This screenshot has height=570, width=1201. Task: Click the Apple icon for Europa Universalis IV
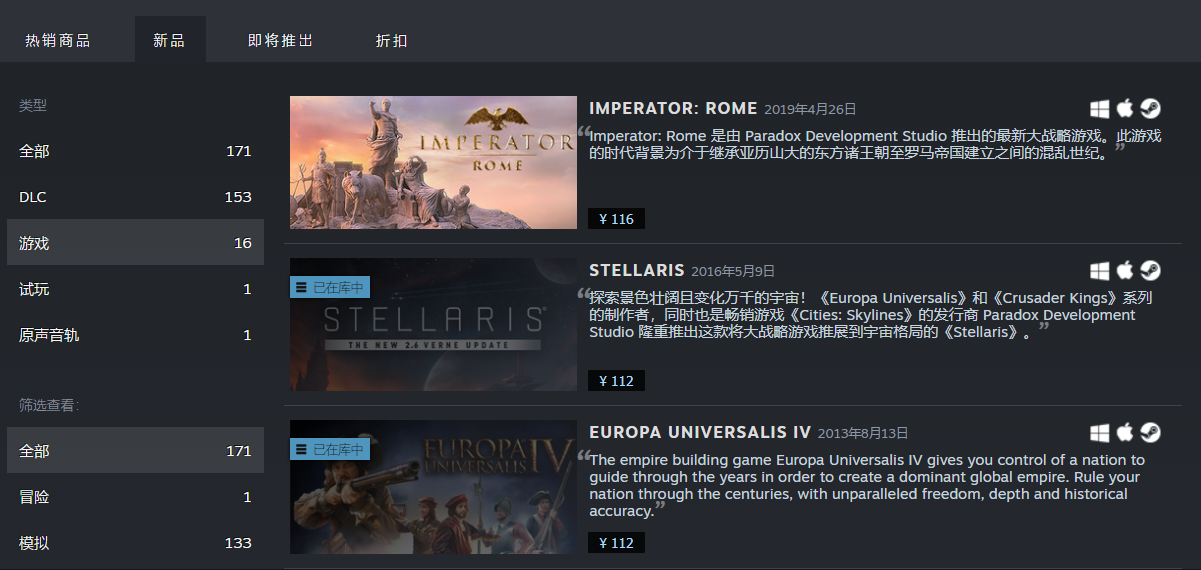1125,432
